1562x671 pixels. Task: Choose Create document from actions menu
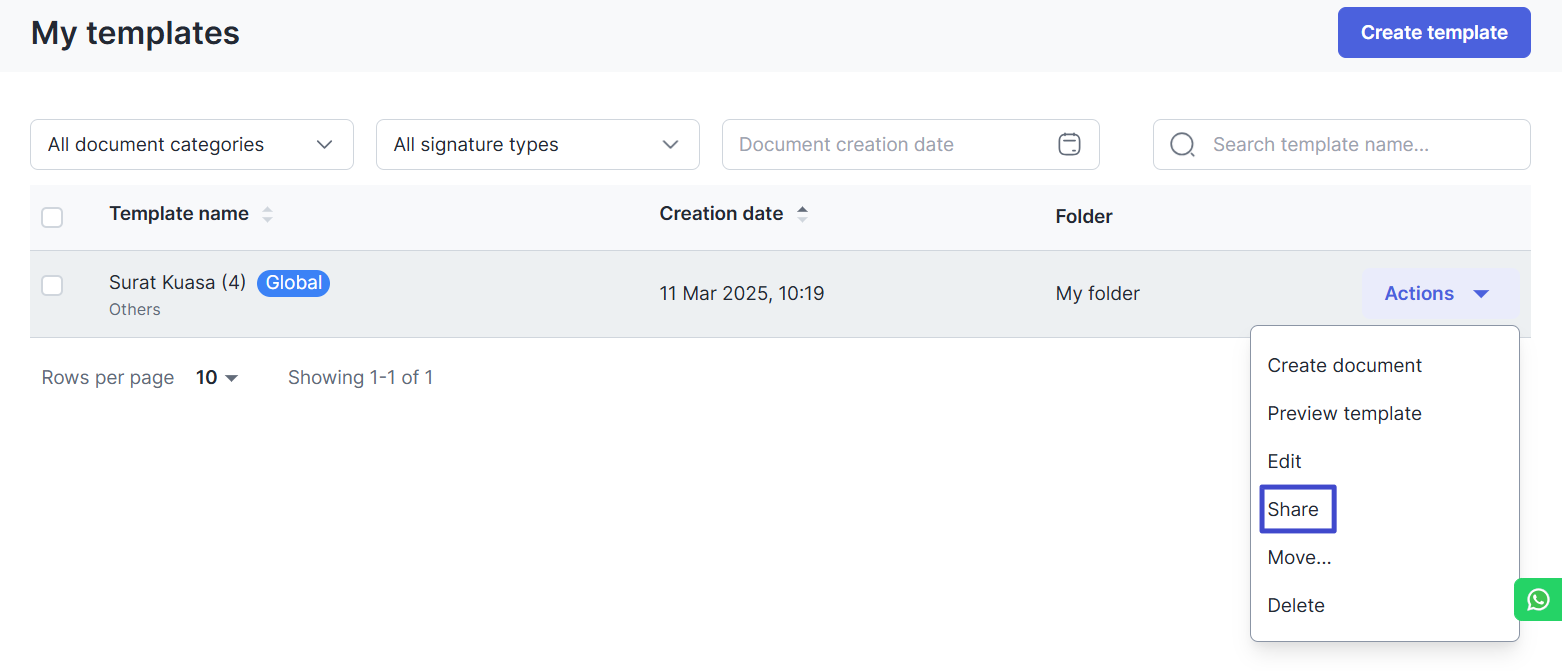point(1344,366)
